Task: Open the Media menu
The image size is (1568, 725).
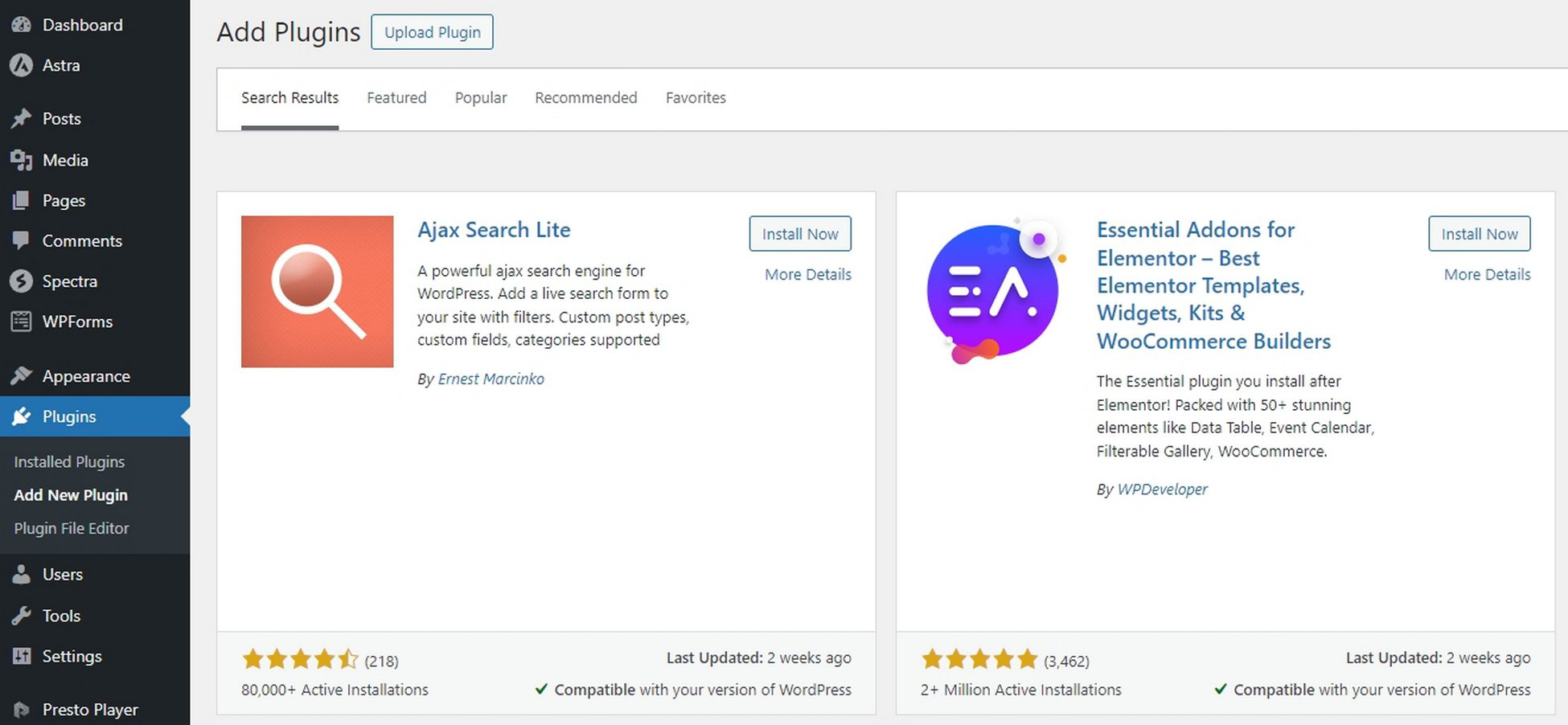Action: coord(95,160)
